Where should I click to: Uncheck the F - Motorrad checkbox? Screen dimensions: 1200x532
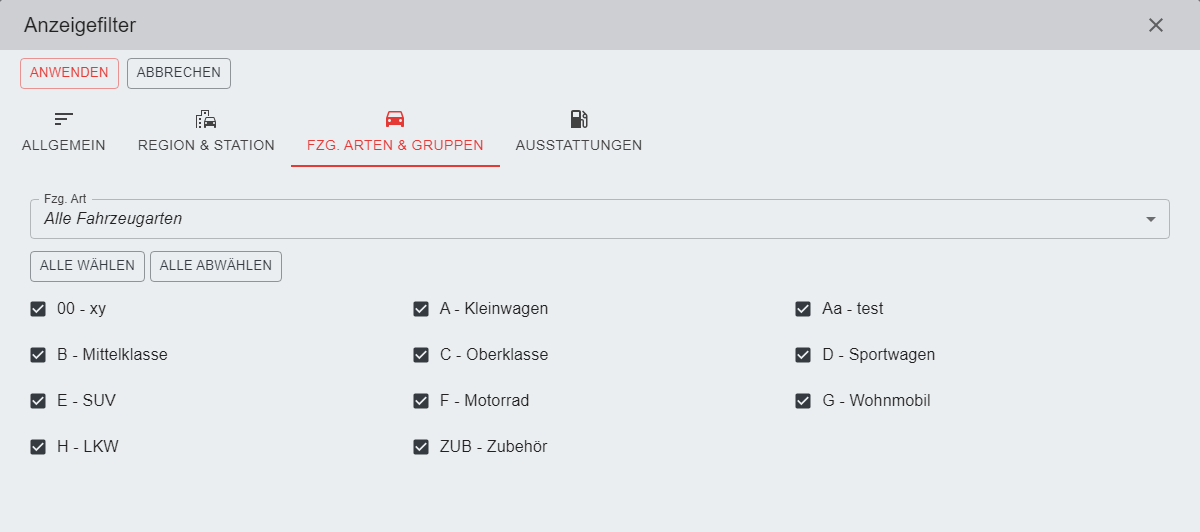421,401
